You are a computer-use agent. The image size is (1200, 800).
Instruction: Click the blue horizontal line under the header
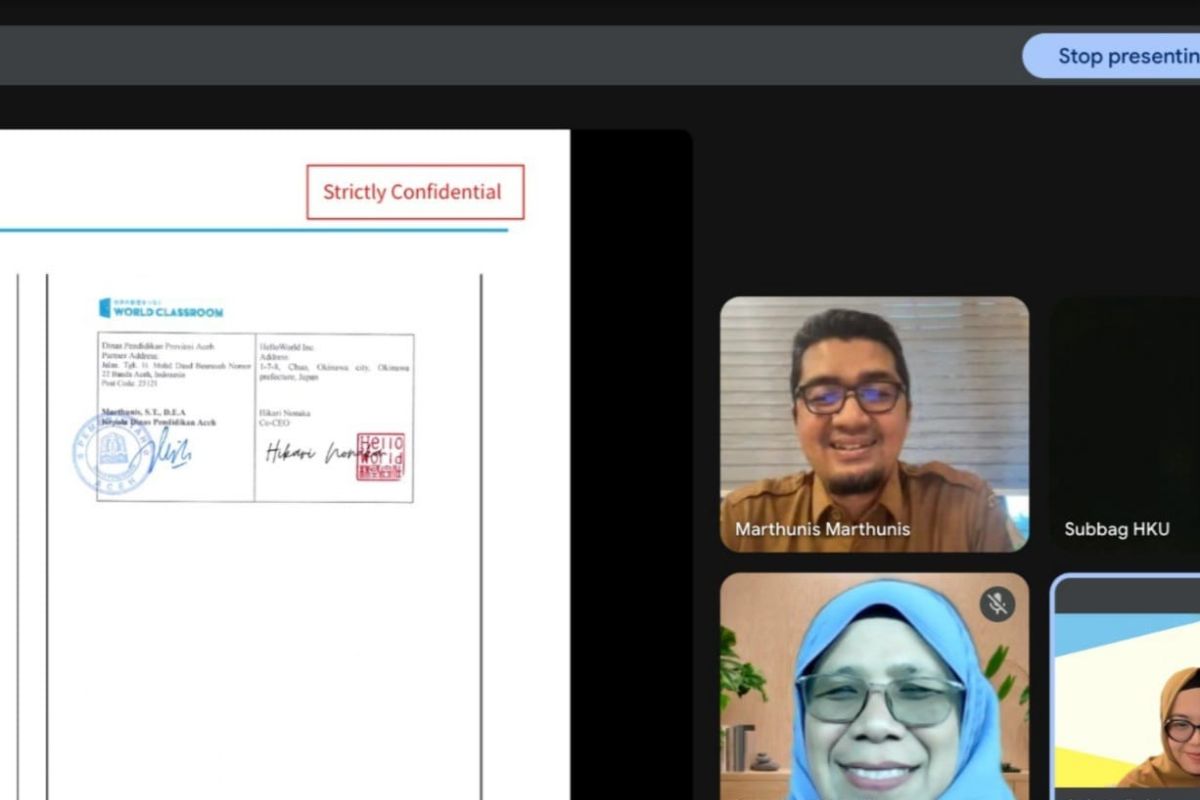click(x=250, y=230)
